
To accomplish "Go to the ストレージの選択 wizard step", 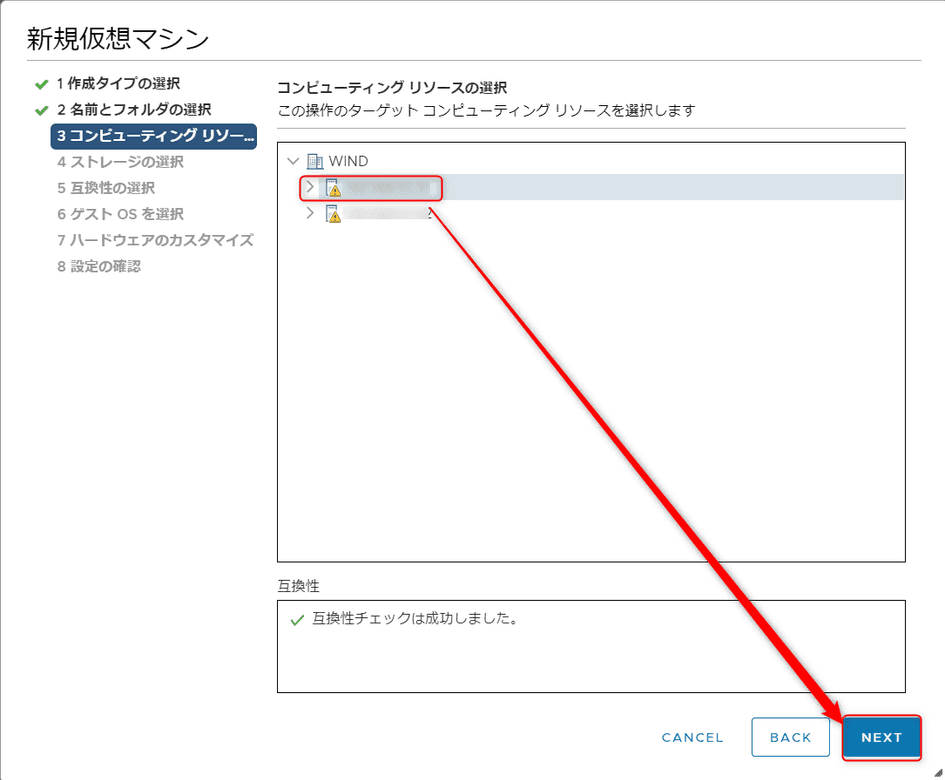I will [100, 161].
